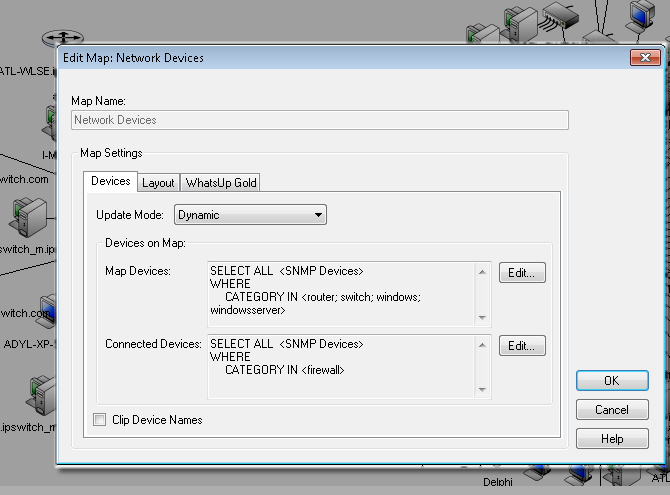Switch to the WhatsUp Gold tab
The height and width of the screenshot is (495, 670).
pyautogui.click(x=220, y=183)
